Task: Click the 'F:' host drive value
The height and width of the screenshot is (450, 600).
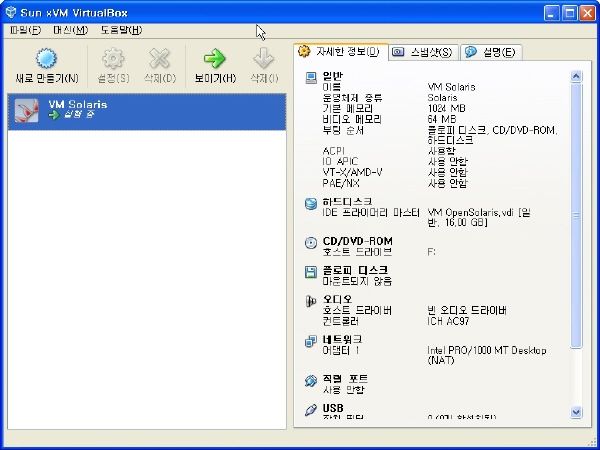Action: tap(431, 252)
